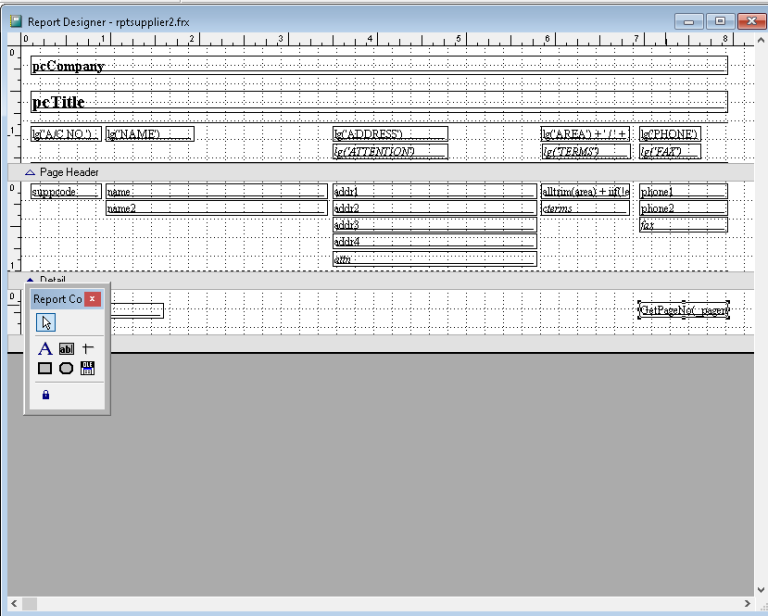The height and width of the screenshot is (616, 768).
Task: Close the Report Designer window
Action: 751,21
